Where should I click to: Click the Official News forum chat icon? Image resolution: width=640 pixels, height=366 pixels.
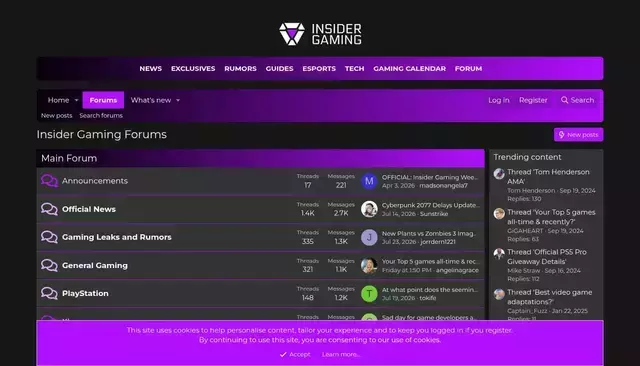click(49, 209)
